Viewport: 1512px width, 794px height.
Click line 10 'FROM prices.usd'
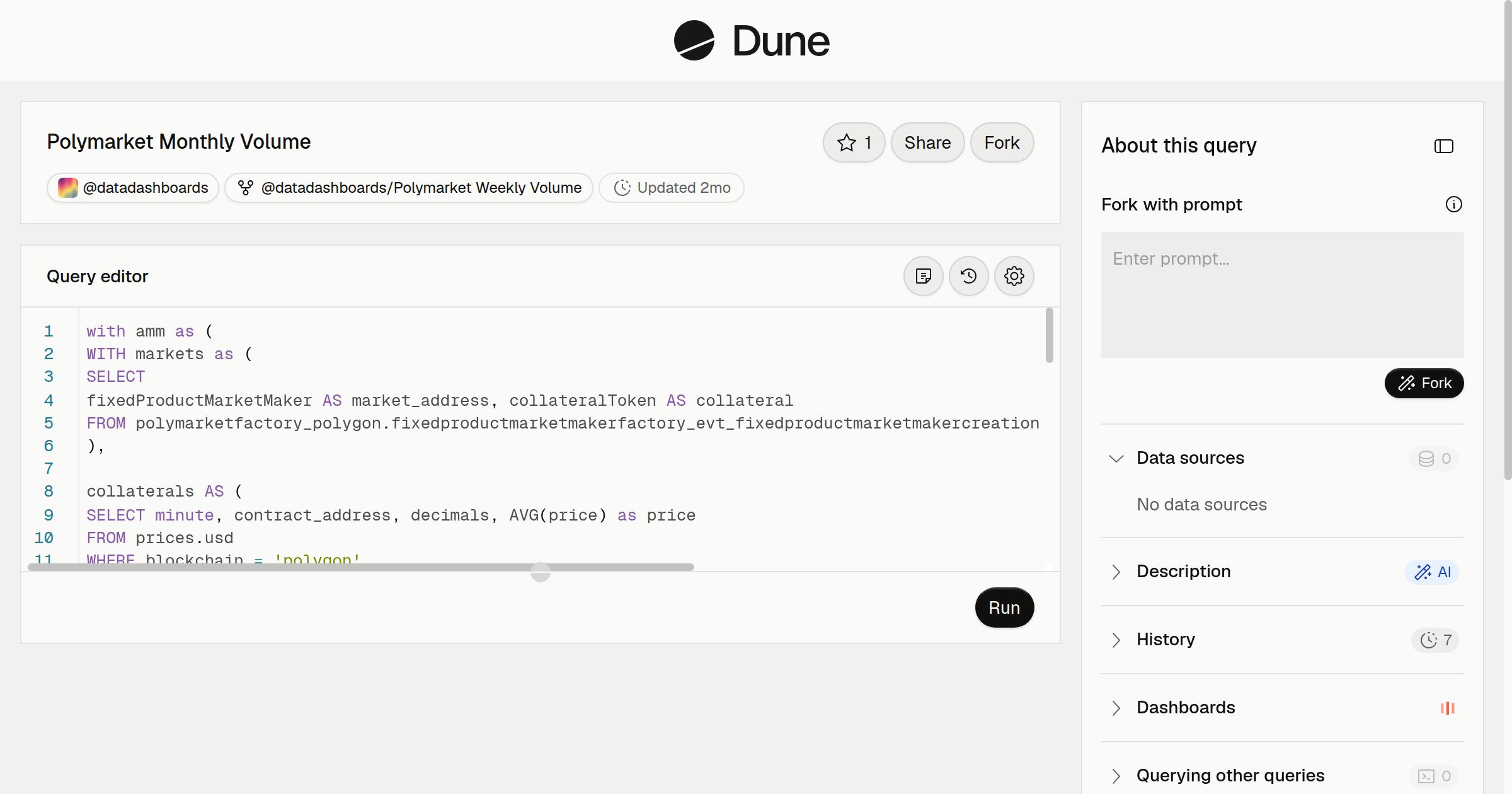tap(160, 538)
